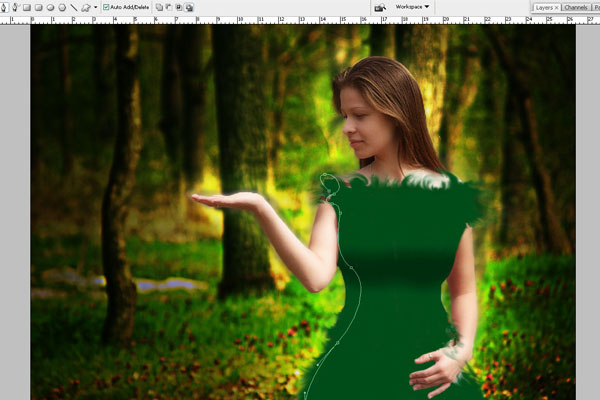
Task: Open the Workspace dropdown menu
Action: click(x=412, y=7)
